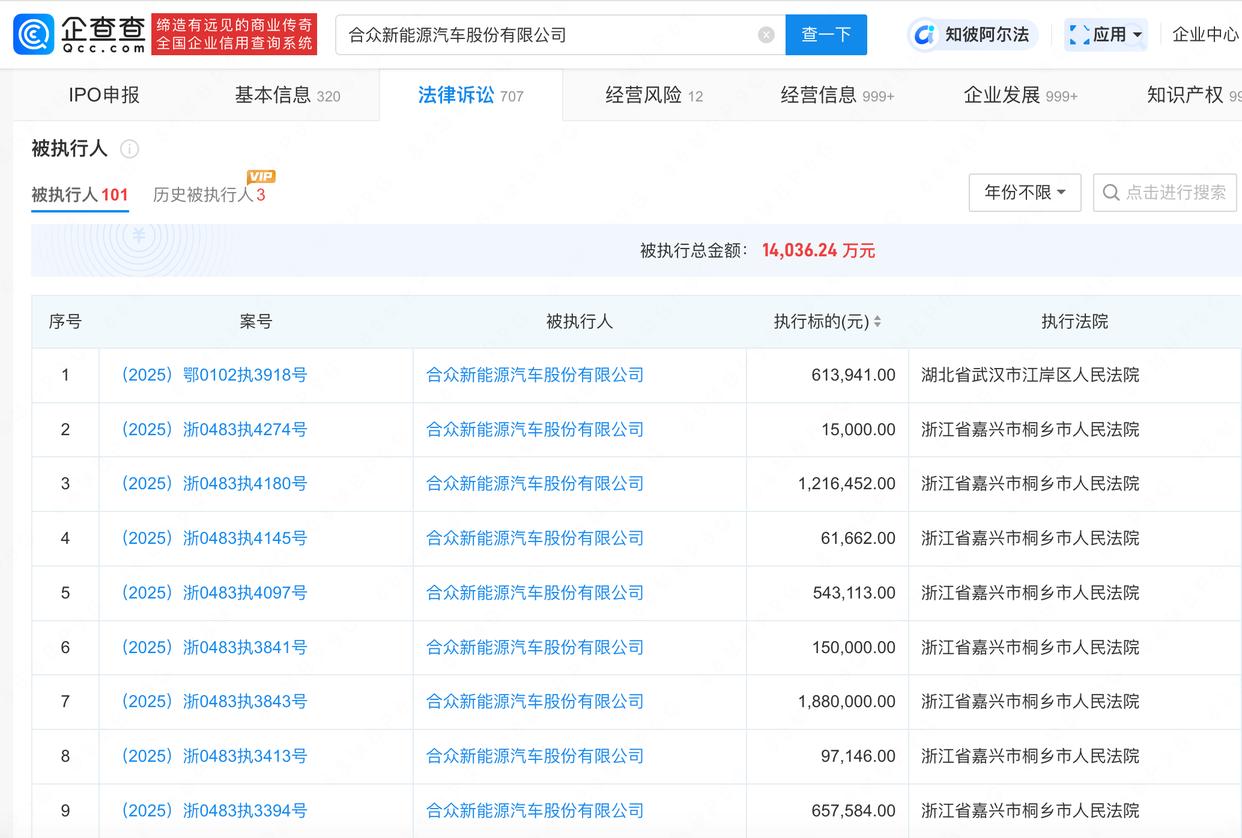The height and width of the screenshot is (838, 1242).
Task: Clear the search box with the X icon
Action: pos(766,35)
